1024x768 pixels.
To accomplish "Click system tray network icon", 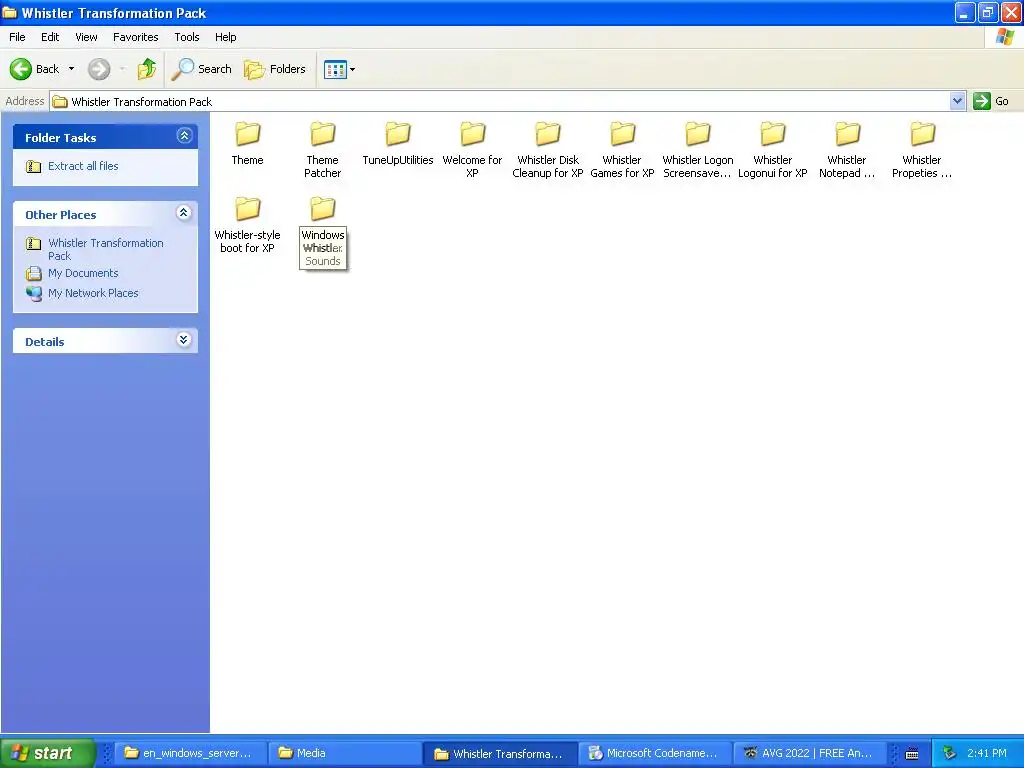I will [x=949, y=753].
